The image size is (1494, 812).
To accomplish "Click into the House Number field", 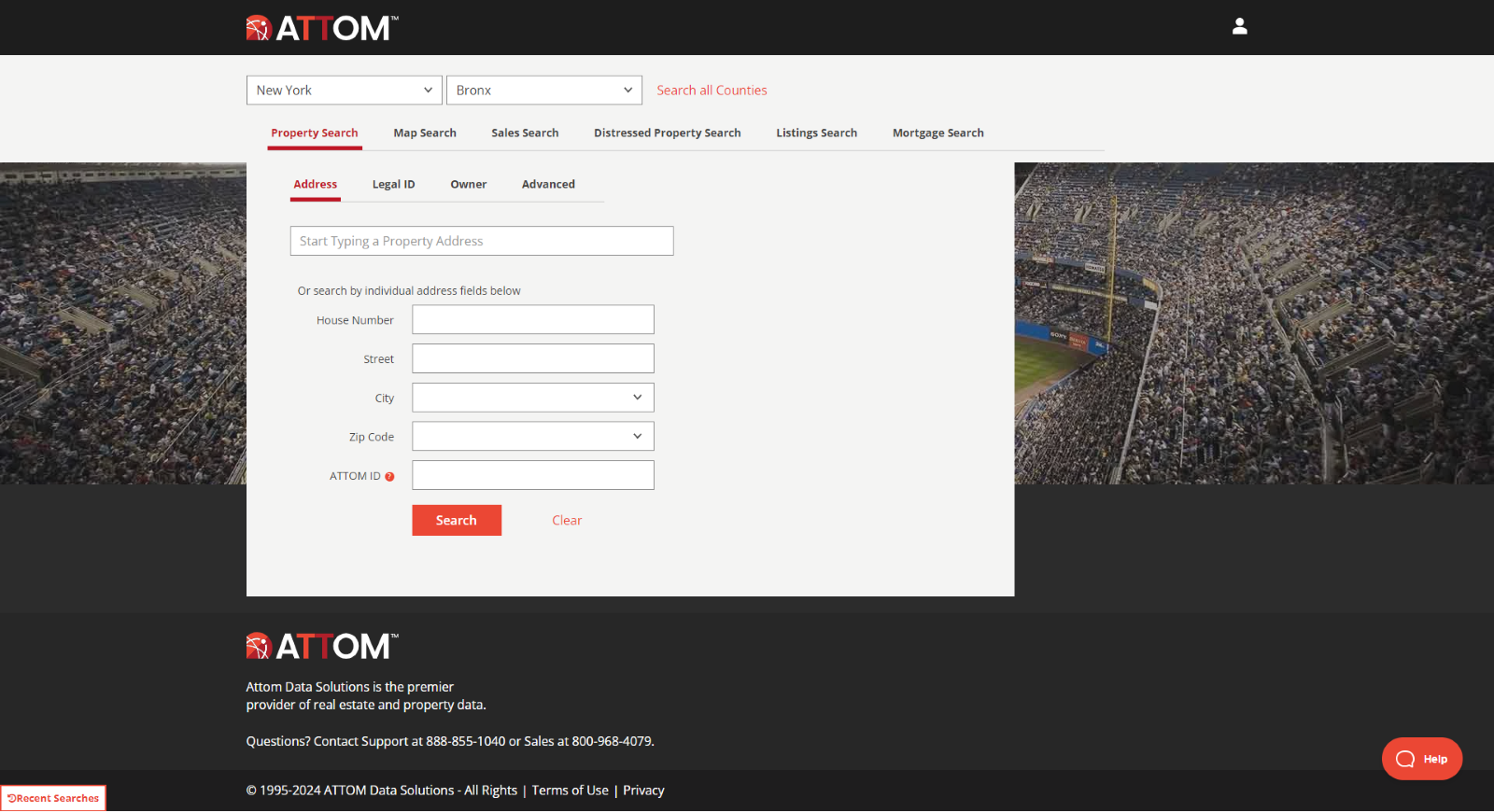I will [x=532, y=320].
